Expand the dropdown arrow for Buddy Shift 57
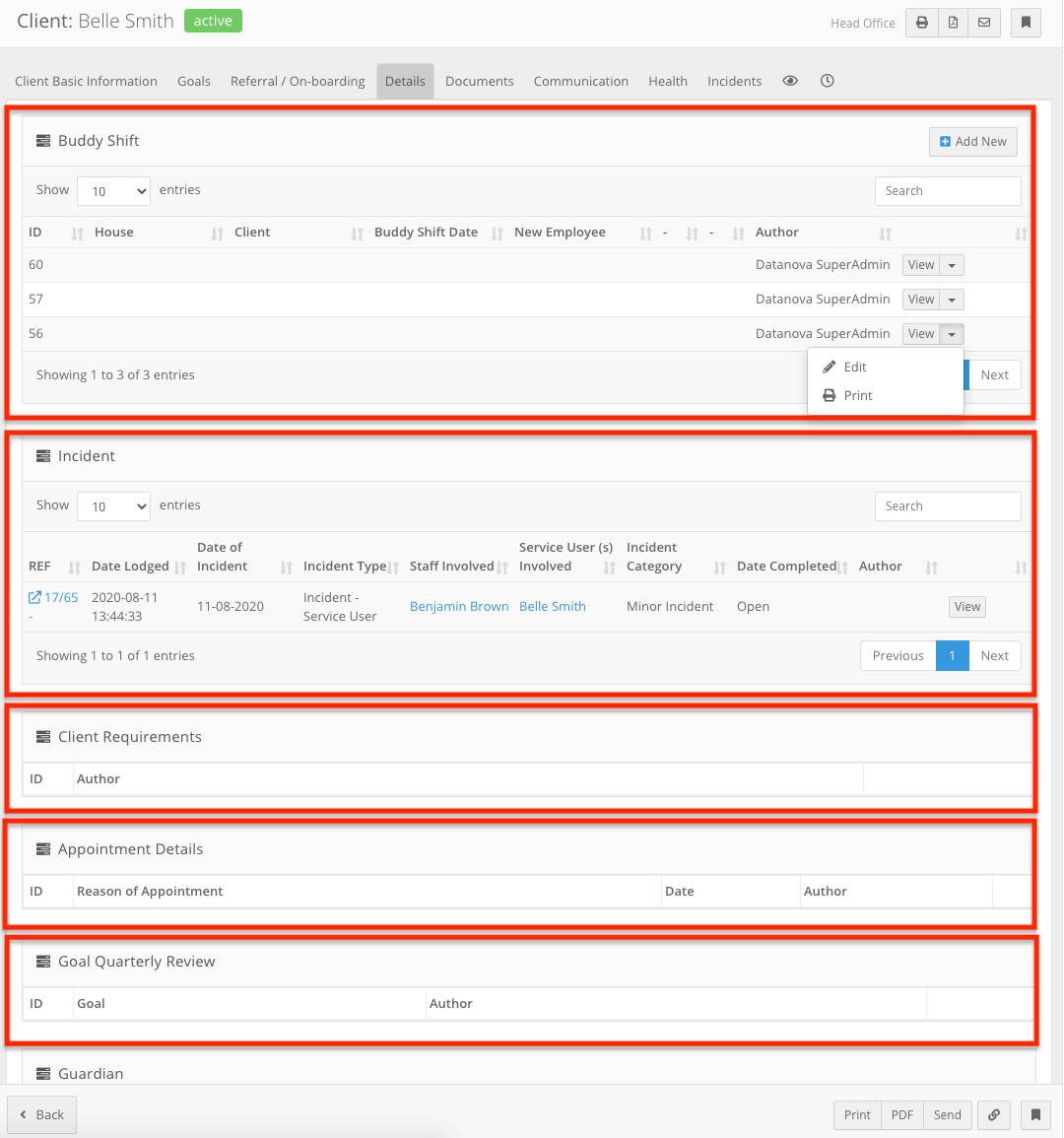The height and width of the screenshot is (1138, 1064). (x=952, y=299)
